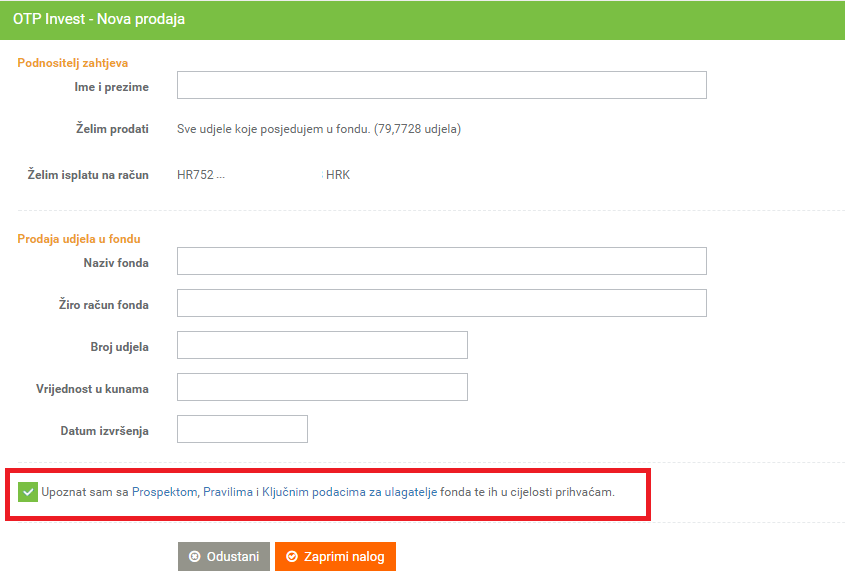Select the HR752 payout account text
This screenshot has height=586, width=845.
coord(200,175)
